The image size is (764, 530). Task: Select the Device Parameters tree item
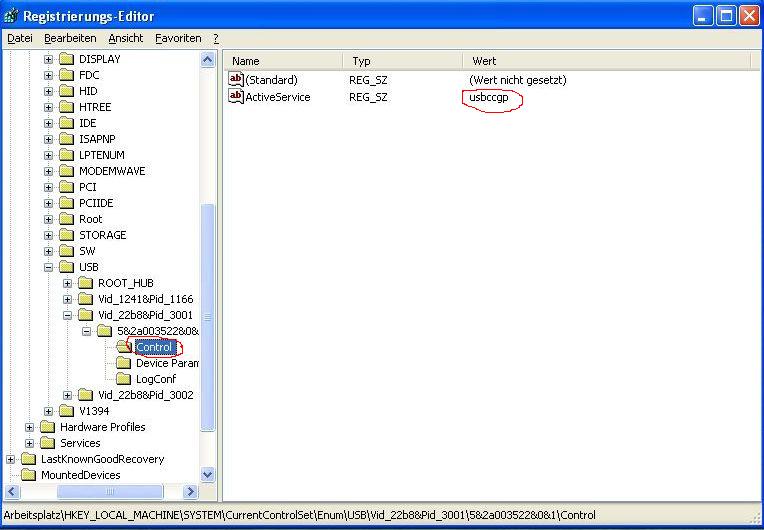click(166, 363)
